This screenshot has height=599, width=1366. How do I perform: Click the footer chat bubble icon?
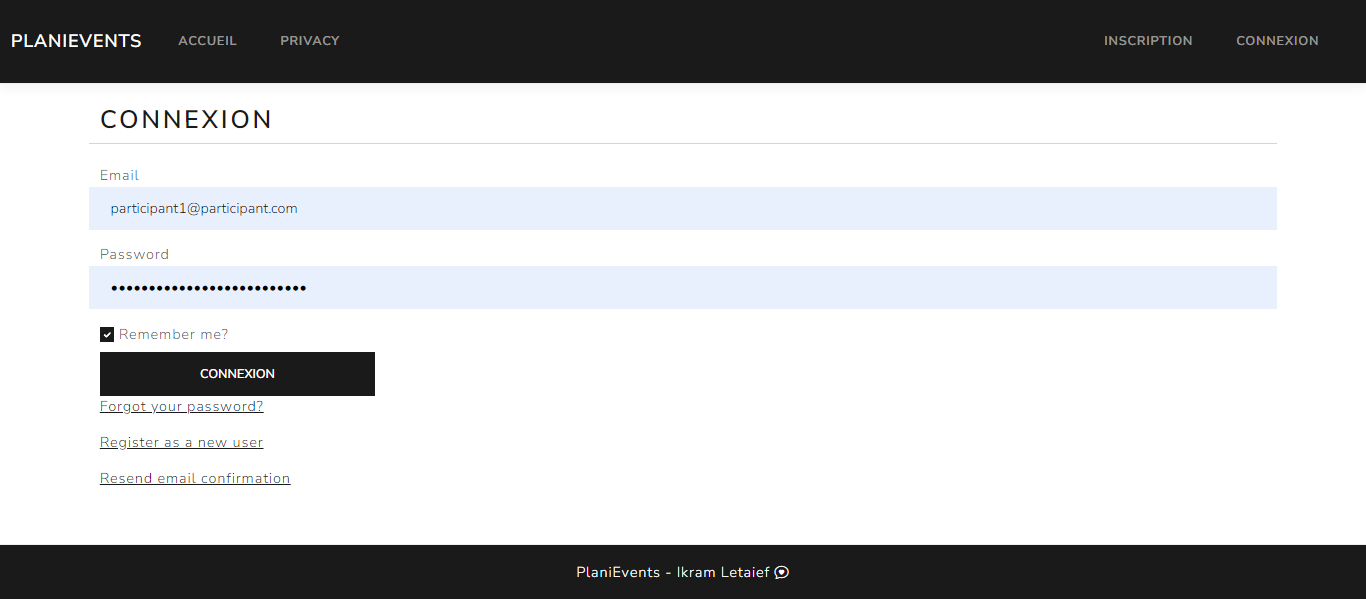pyautogui.click(x=782, y=573)
